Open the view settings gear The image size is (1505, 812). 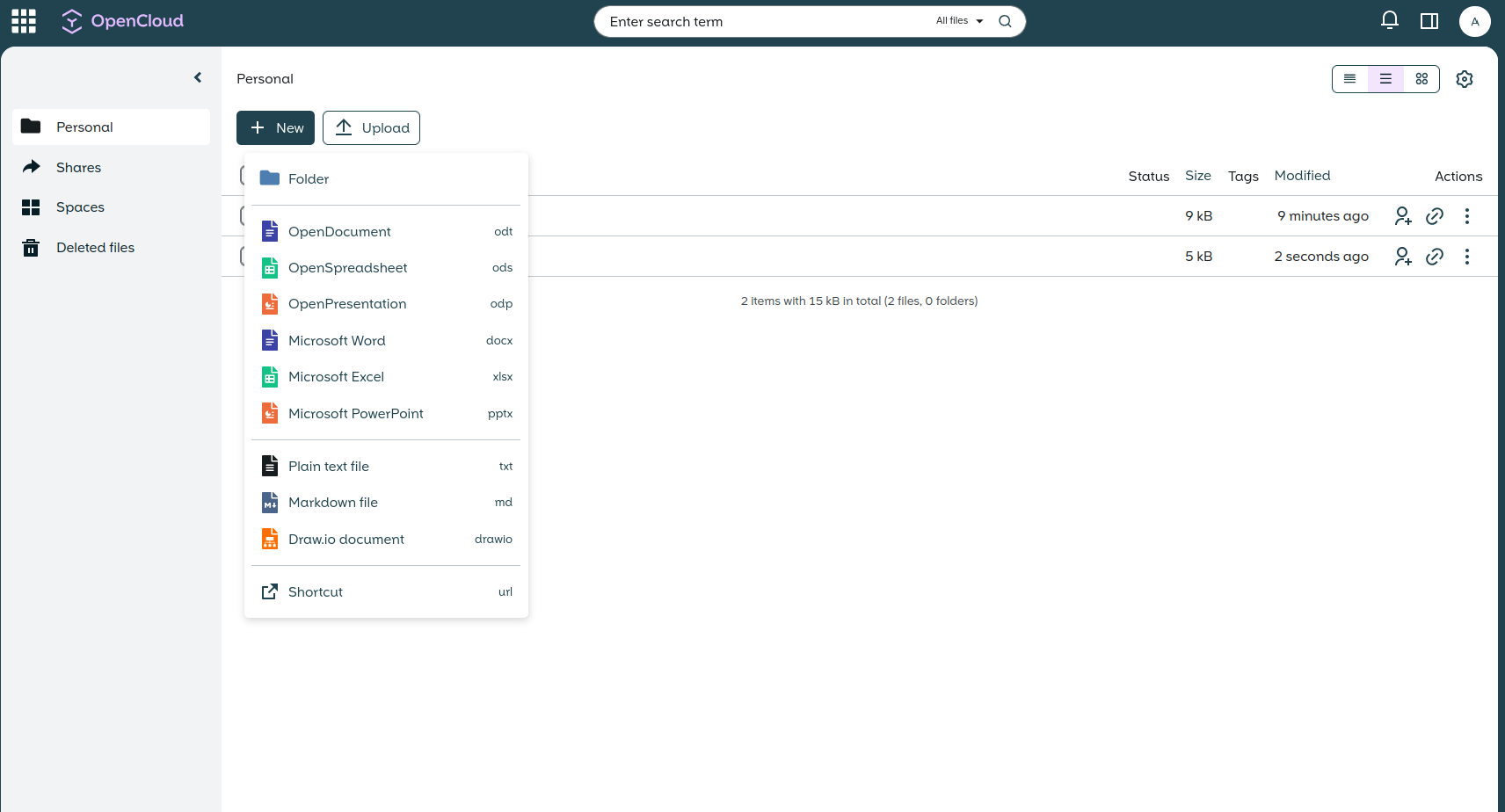(1465, 79)
